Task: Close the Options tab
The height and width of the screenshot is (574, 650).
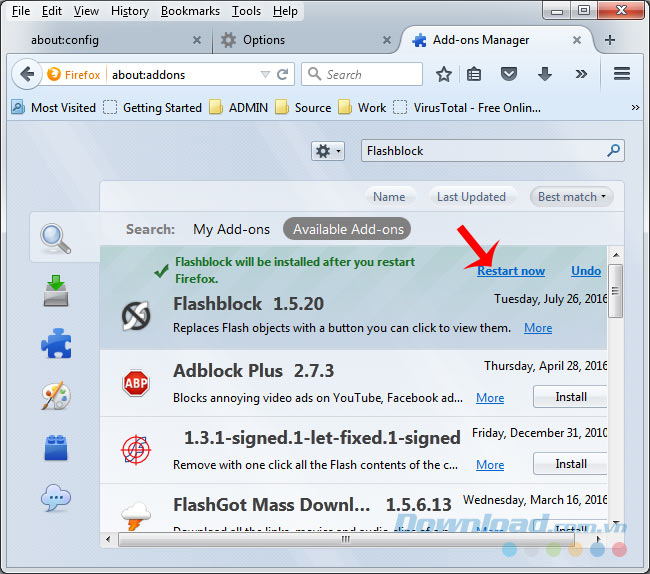Action: coord(387,40)
